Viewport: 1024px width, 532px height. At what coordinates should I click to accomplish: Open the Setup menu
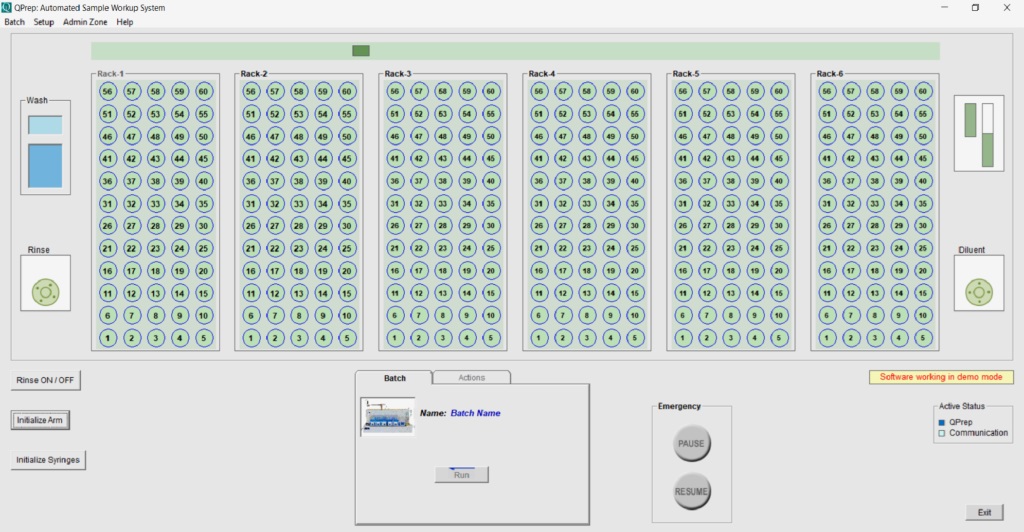(44, 22)
